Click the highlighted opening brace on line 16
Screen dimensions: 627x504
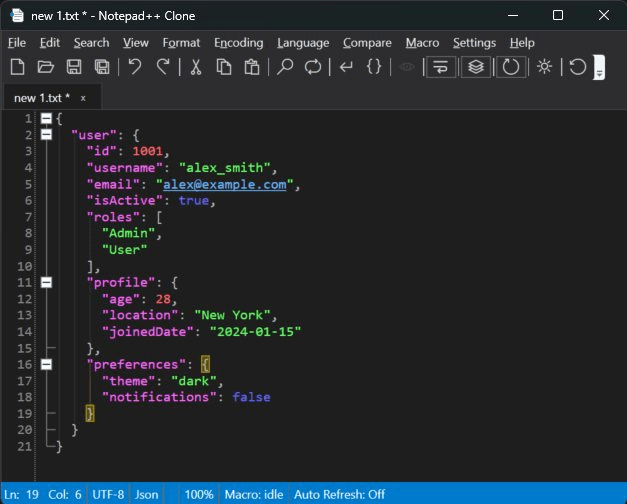click(206, 364)
